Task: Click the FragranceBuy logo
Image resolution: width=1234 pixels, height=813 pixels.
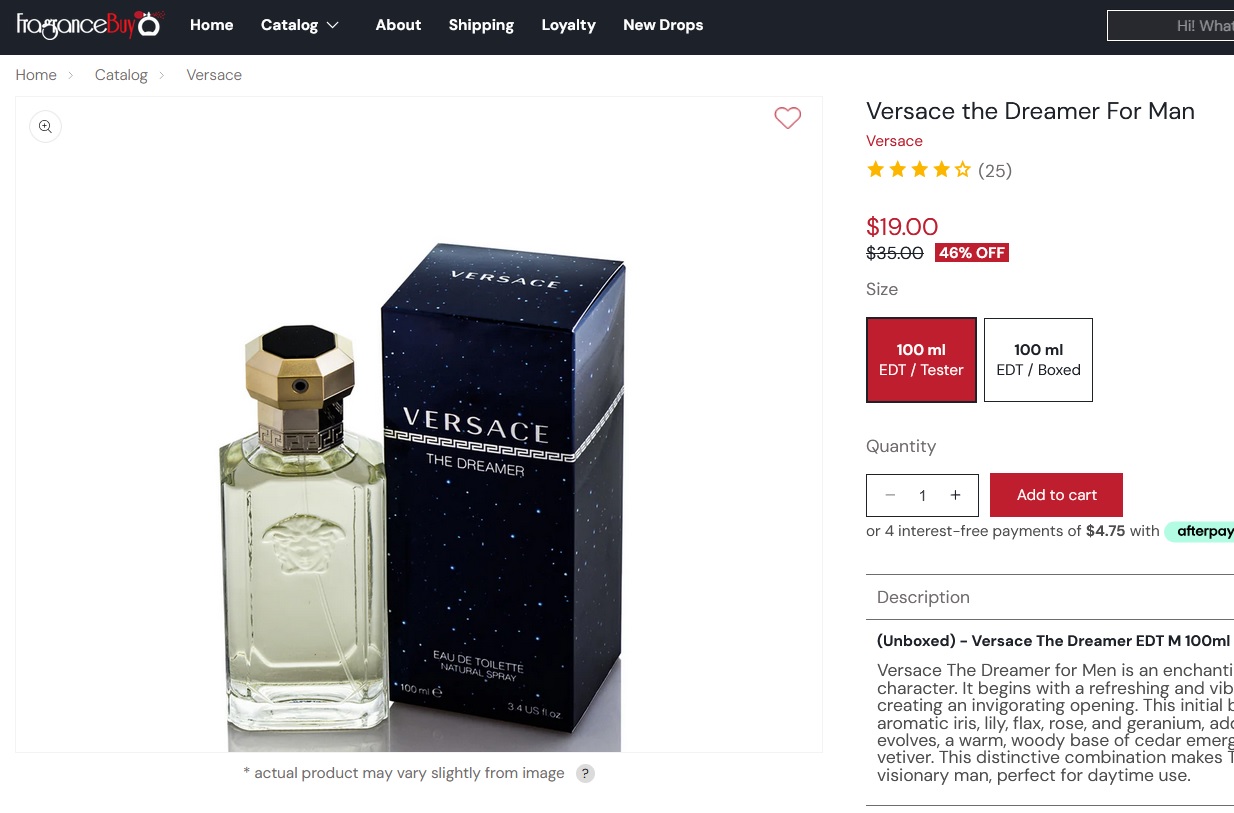Action: tap(90, 25)
